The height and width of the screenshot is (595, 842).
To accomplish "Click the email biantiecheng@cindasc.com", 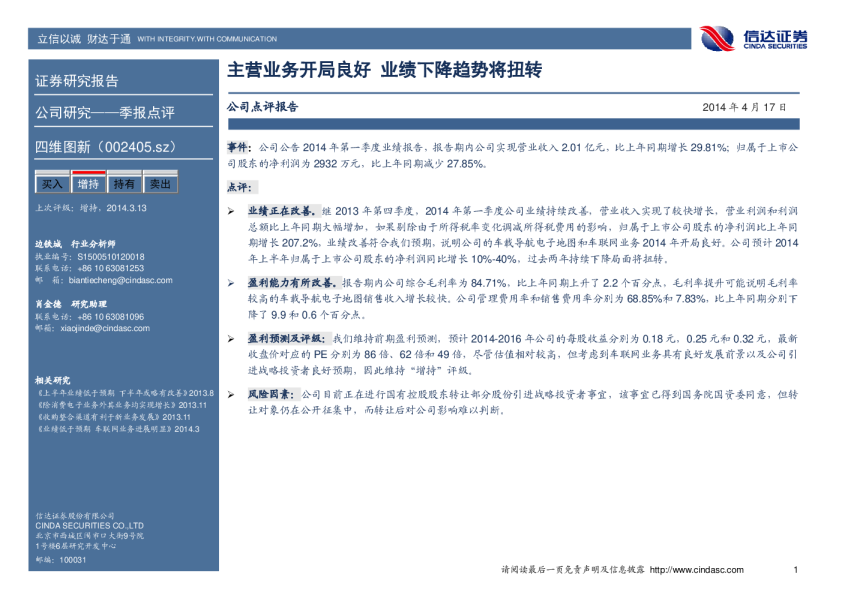I will (x=120, y=281).
